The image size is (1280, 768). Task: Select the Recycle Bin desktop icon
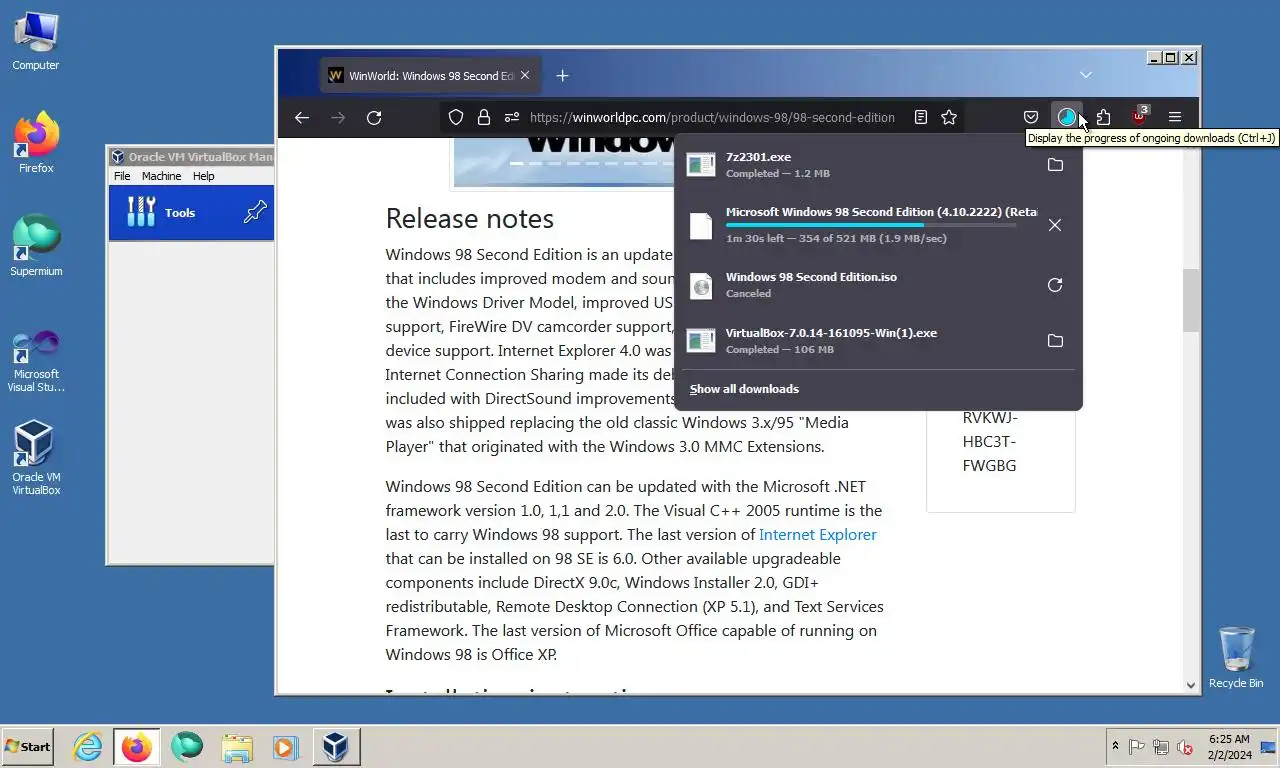tap(1236, 657)
